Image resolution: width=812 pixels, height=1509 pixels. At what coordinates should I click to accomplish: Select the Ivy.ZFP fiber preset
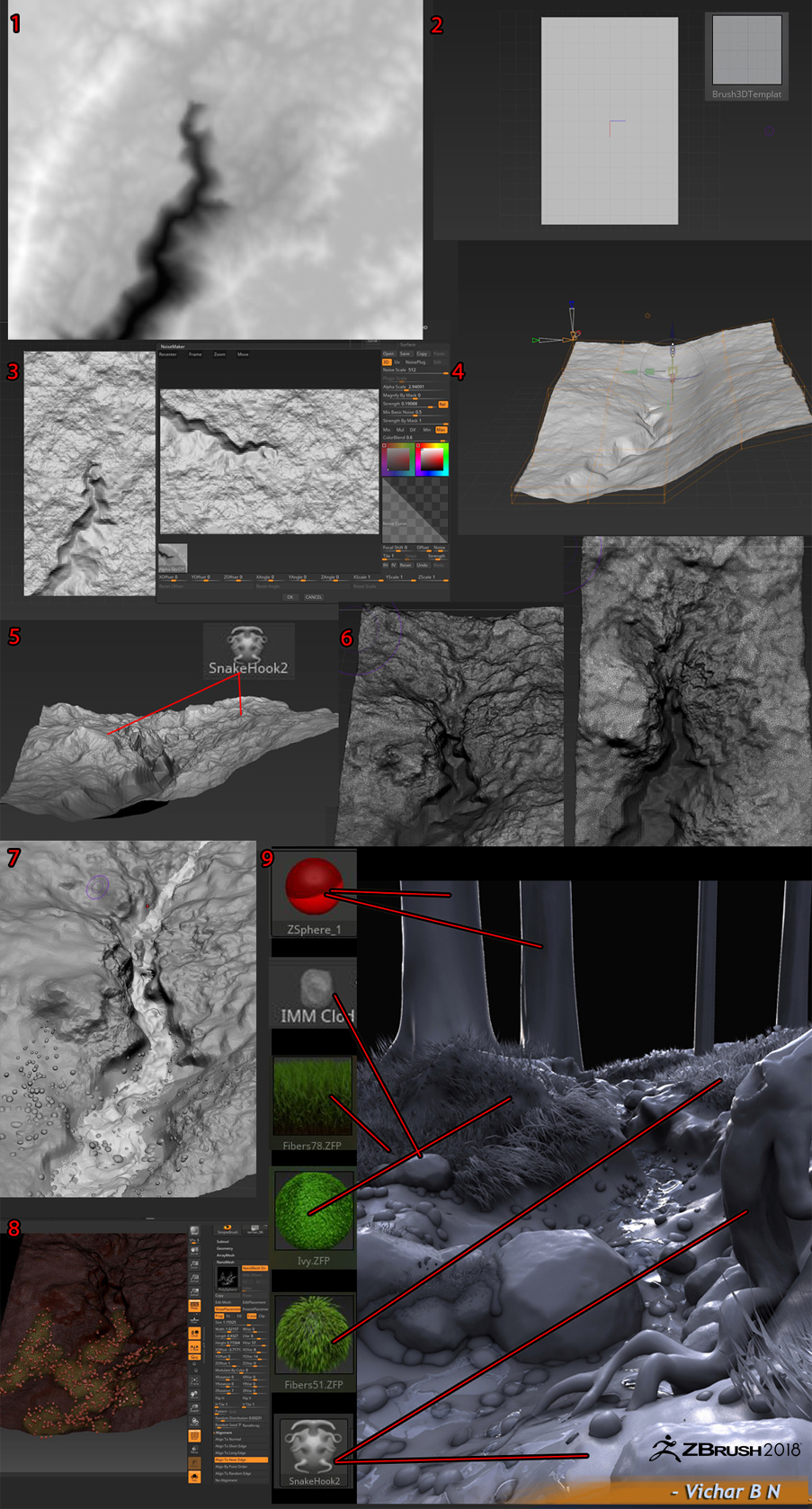coord(313,1217)
